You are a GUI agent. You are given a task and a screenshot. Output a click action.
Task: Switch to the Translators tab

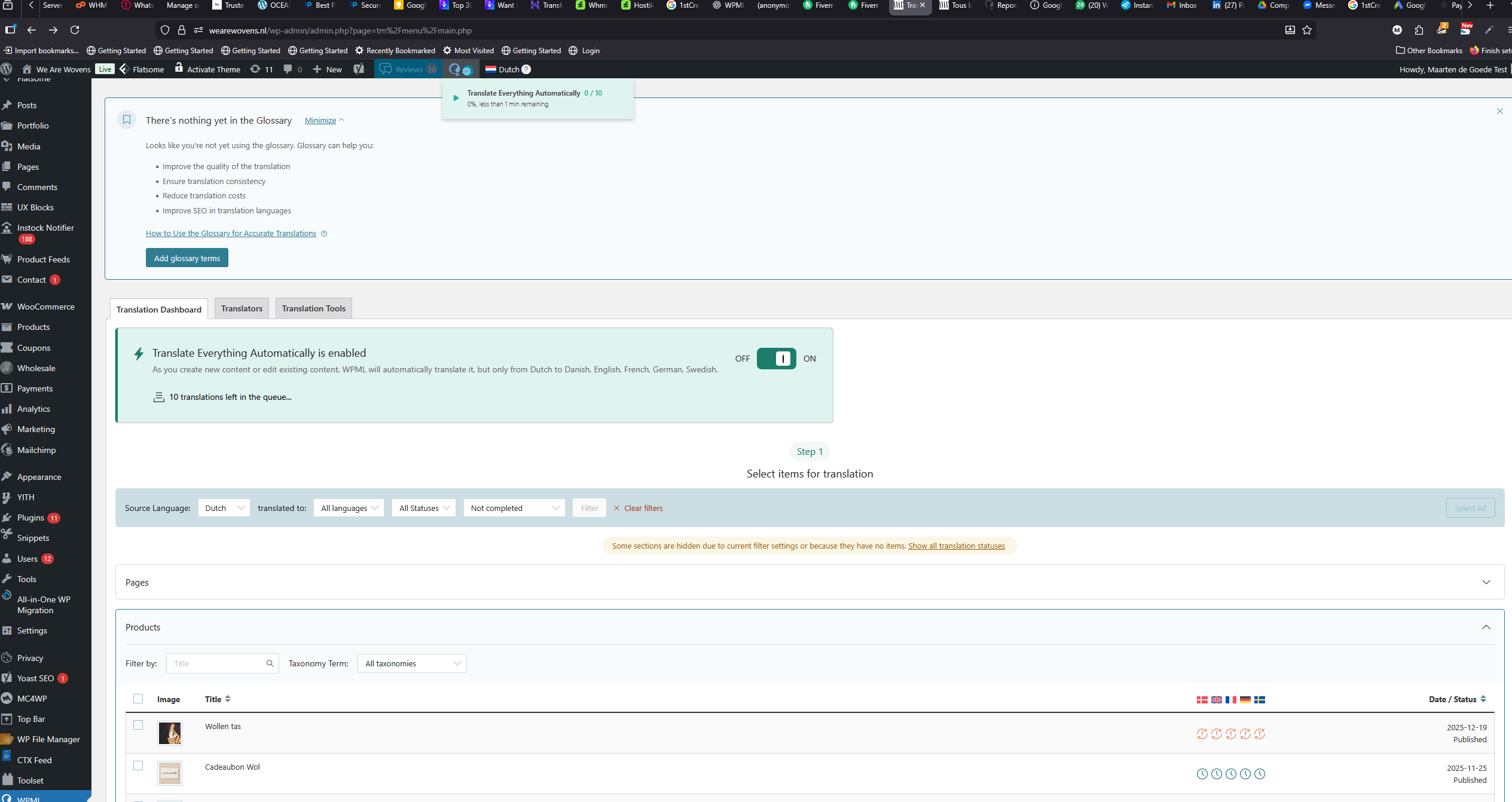coord(242,308)
